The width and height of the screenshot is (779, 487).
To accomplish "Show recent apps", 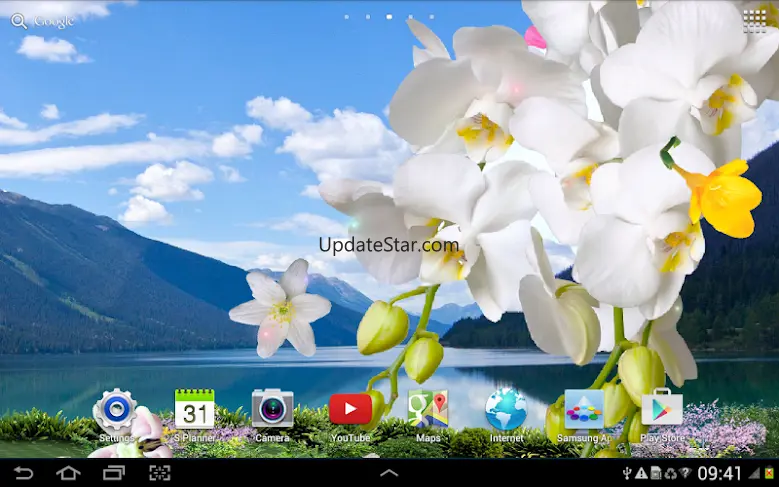I will tap(114, 473).
